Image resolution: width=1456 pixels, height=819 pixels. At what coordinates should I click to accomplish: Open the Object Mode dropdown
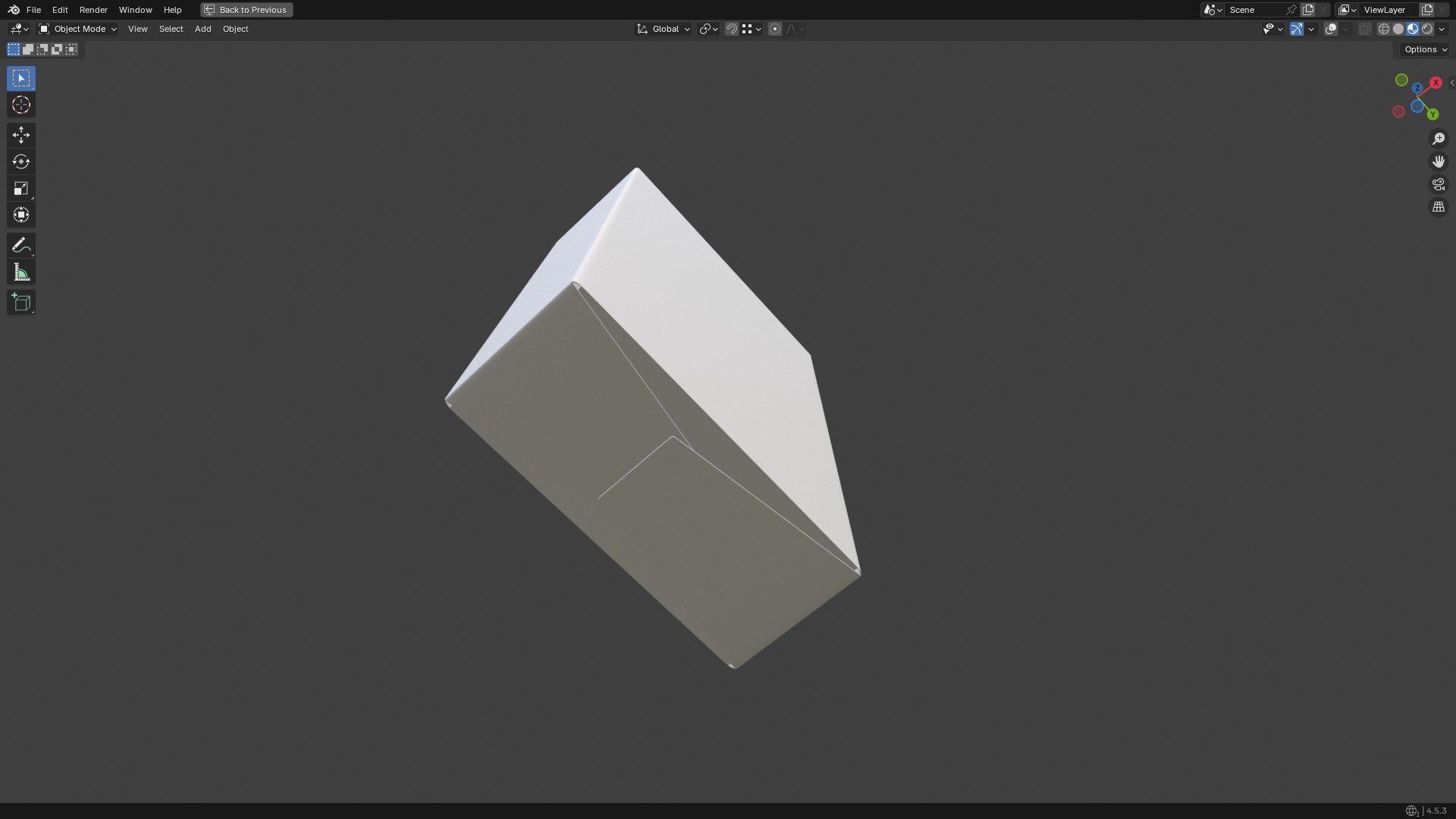[77, 29]
